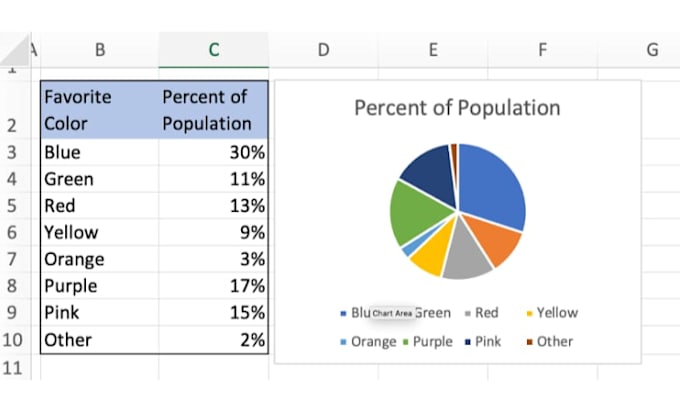This screenshot has height=411, width=680.
Task: Click the 17% value cell
Action: click(213, 286)
